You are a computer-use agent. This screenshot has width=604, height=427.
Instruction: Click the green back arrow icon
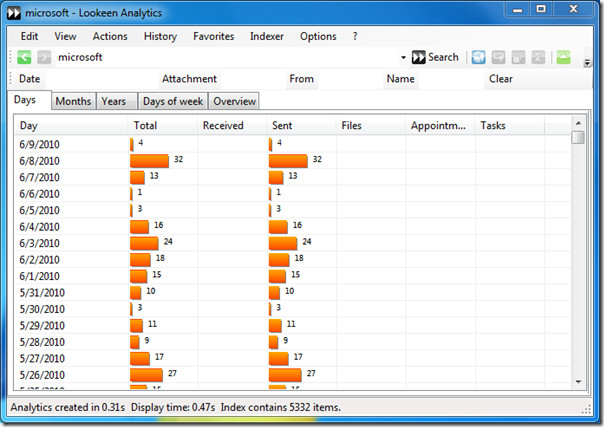point(24,57)
